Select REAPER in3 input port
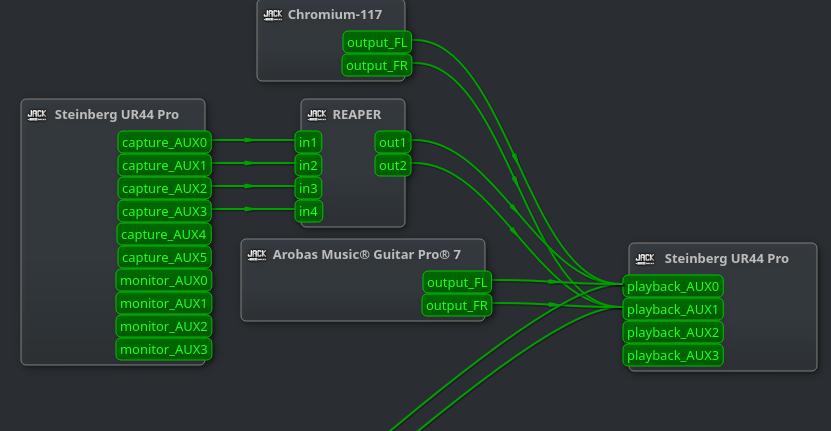Image resolution: width=831 pixels, height=431 pixels. [308, 188]
